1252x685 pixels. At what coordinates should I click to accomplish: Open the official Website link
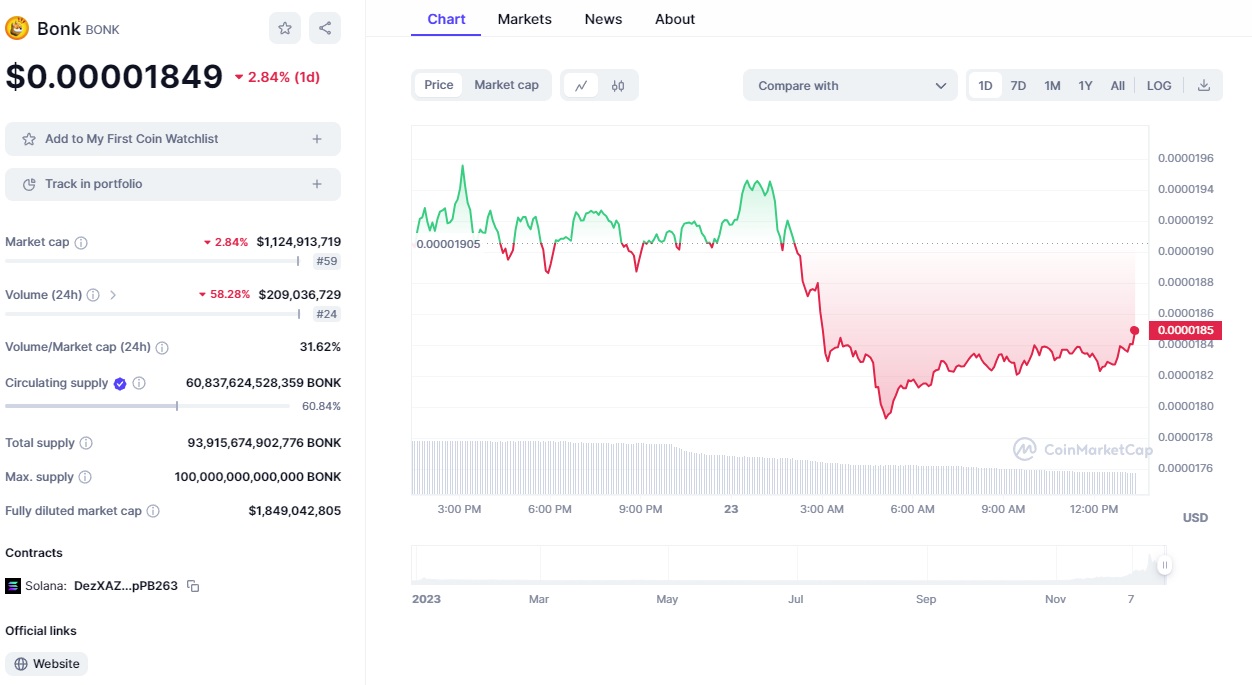(x=47, y=664)
